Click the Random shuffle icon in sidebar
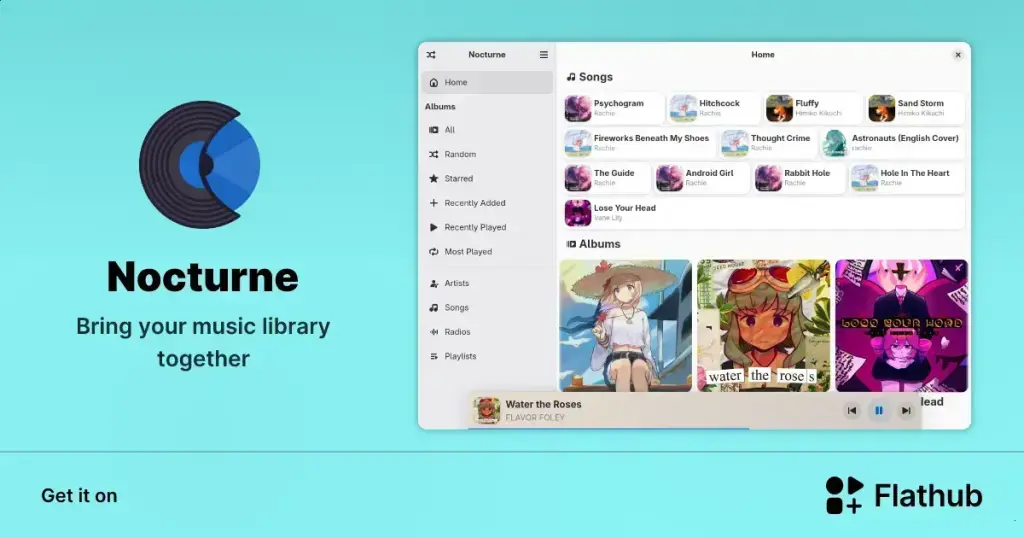 tap(434, 154)
